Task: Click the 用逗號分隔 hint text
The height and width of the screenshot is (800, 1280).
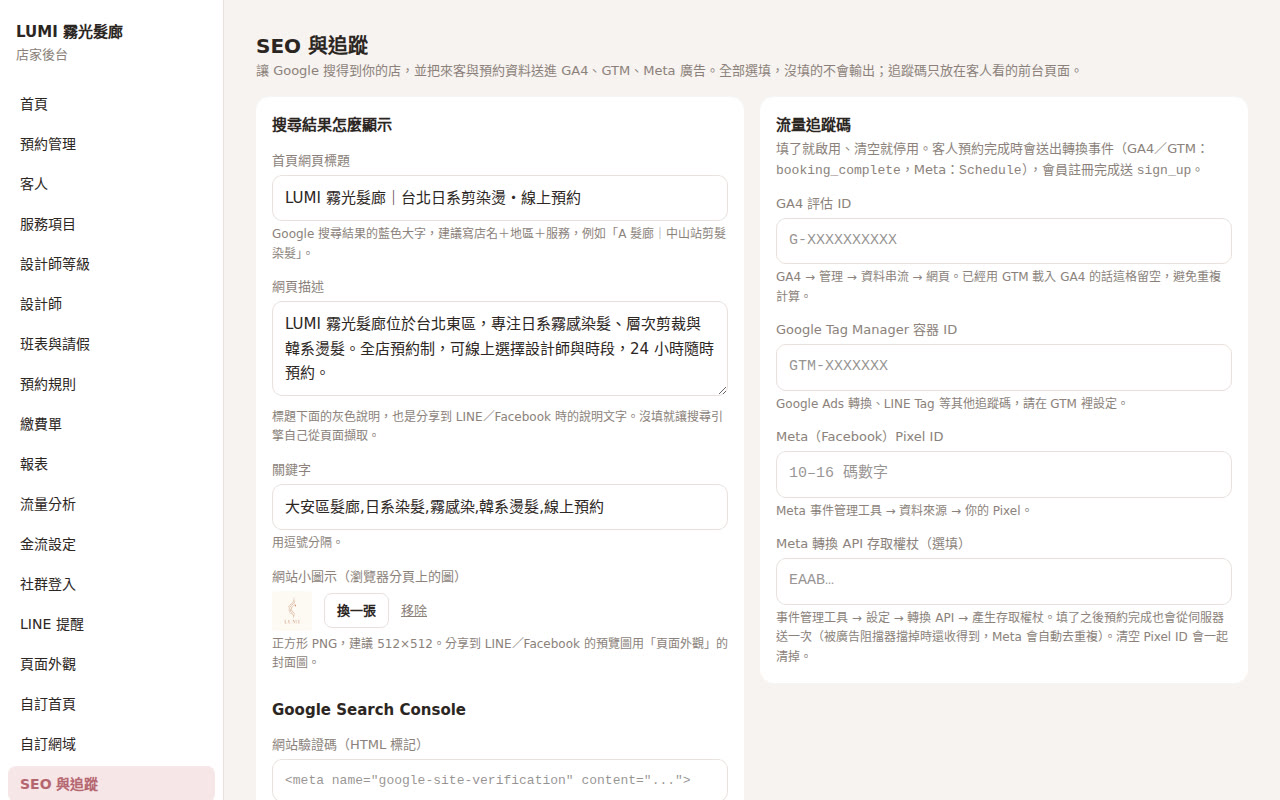Action: 307,542
